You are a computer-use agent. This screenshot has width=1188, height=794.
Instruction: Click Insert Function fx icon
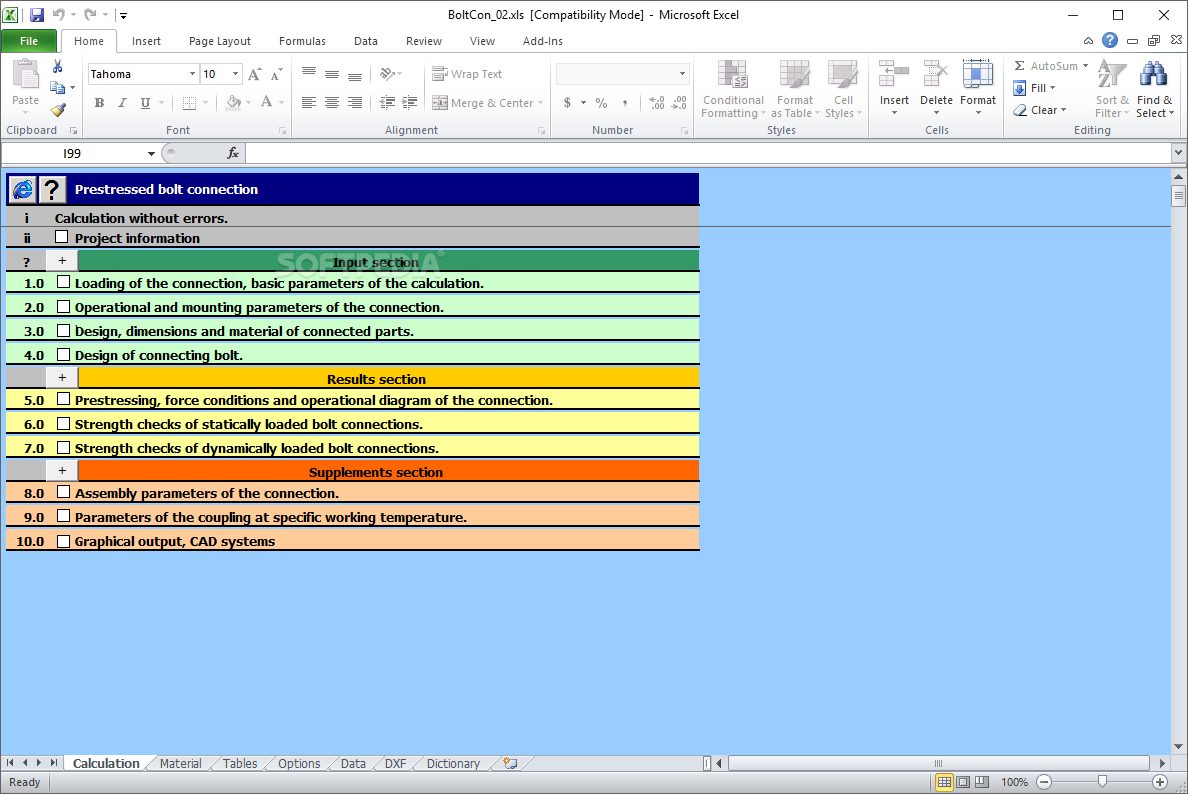(233, 153)
